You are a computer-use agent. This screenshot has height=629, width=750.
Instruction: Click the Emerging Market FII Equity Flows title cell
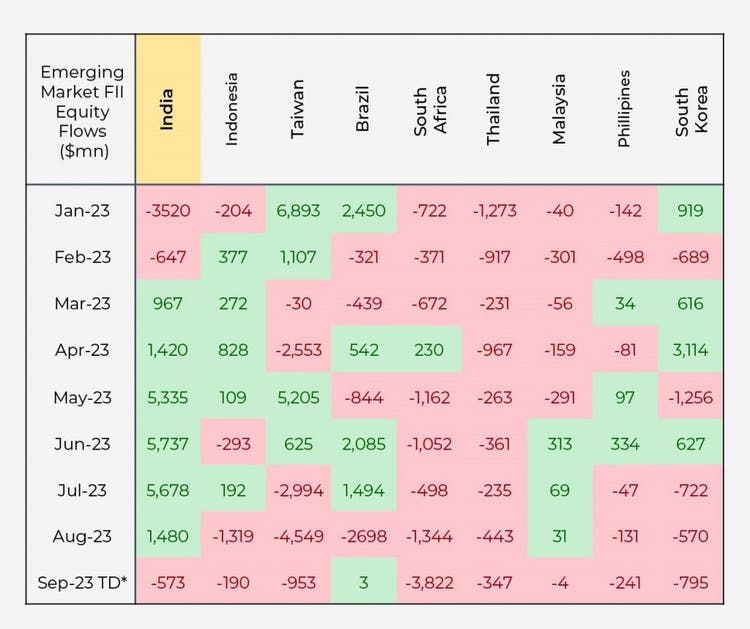(82, 110)
